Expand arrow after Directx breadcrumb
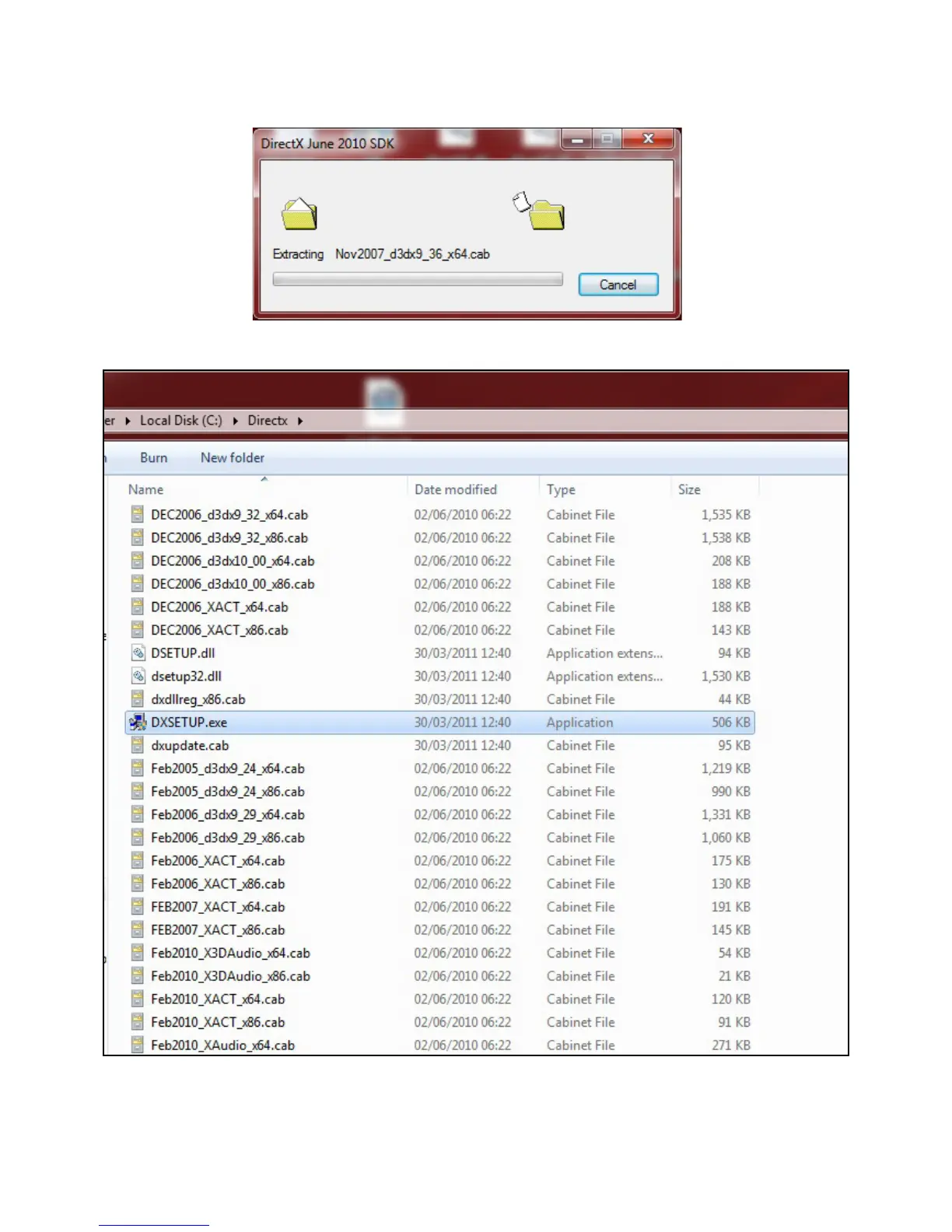The width and height of the screenshot is (952, 1232). pyautogui.click(x=300, y=421)
